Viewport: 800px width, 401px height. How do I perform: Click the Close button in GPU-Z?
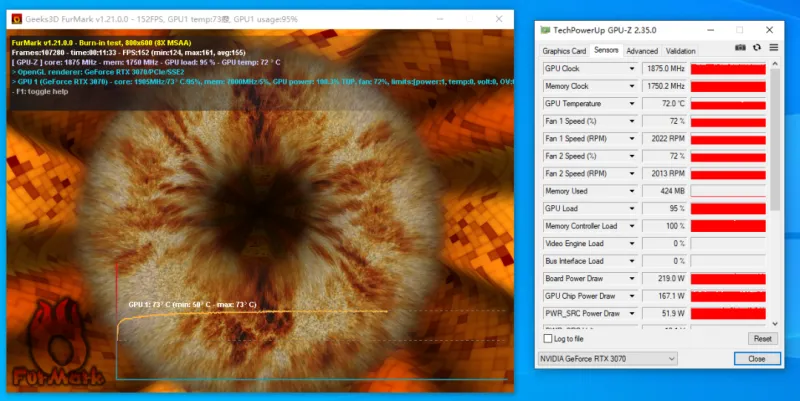tap(757, 359)
